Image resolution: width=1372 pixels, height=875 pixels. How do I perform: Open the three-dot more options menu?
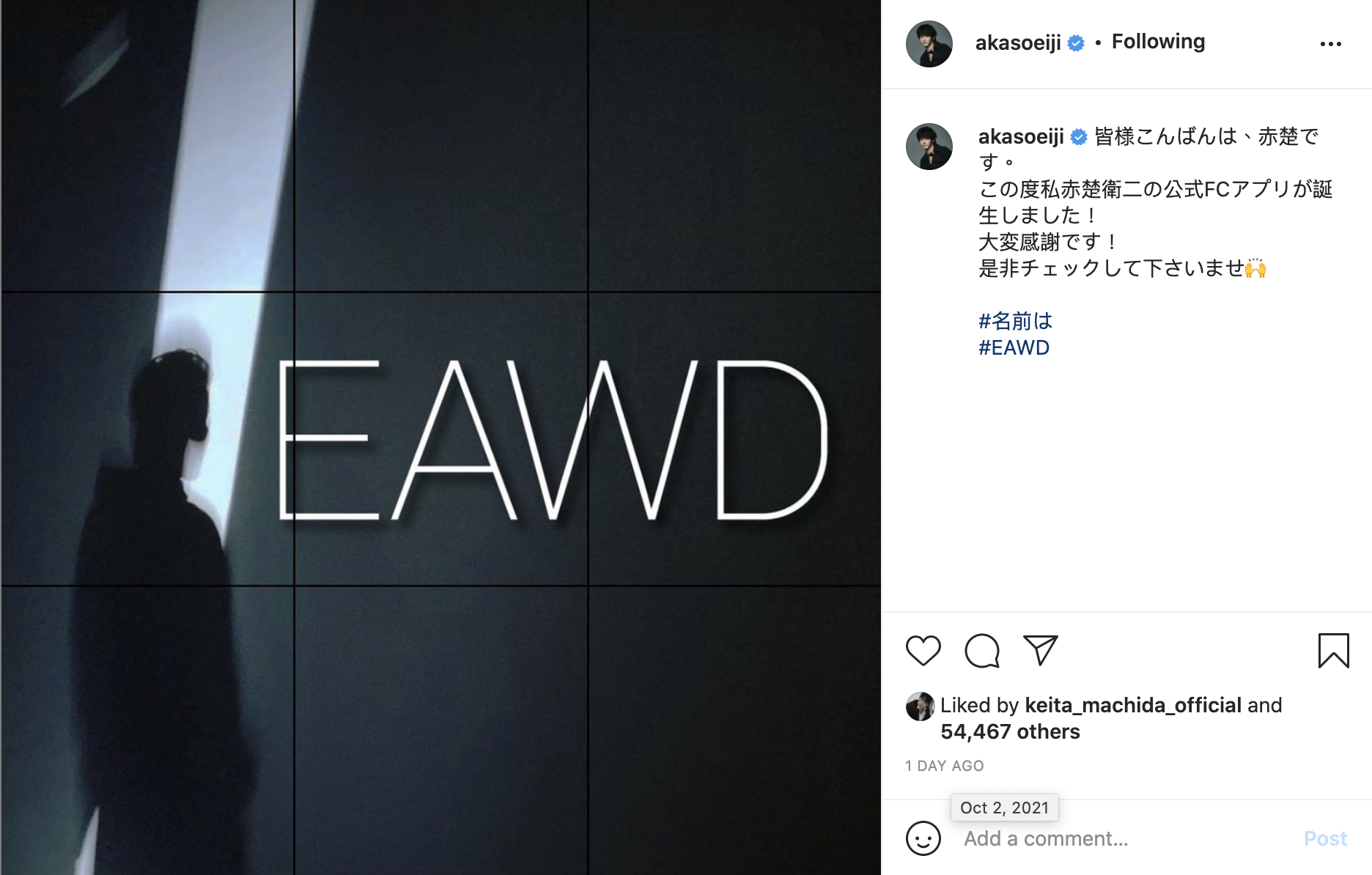pyautogui.click(x=1331, y=44)
